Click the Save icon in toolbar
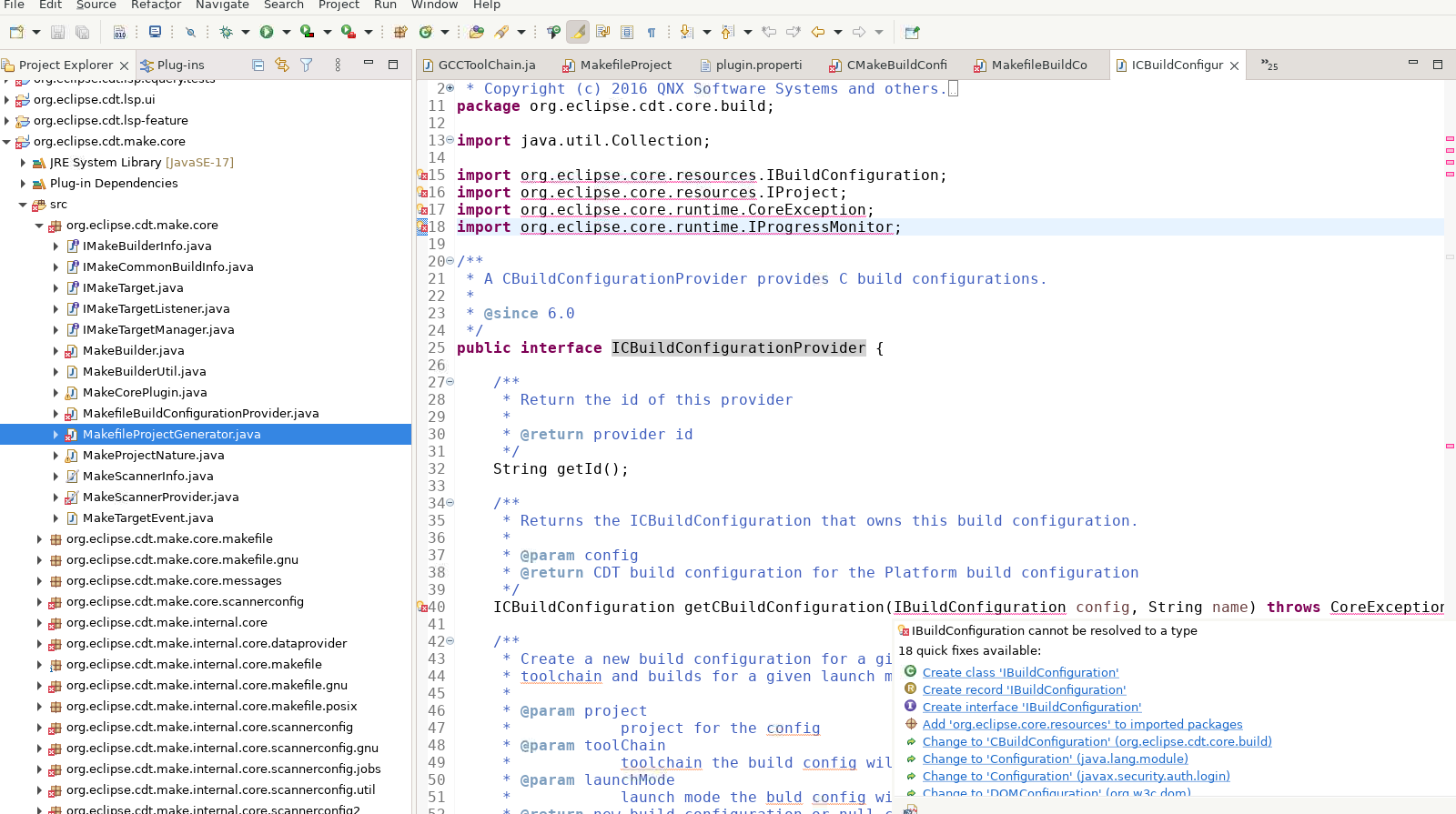Image resolution: width=1456 pixels, height=814 pixels. (x=57, y=32)
